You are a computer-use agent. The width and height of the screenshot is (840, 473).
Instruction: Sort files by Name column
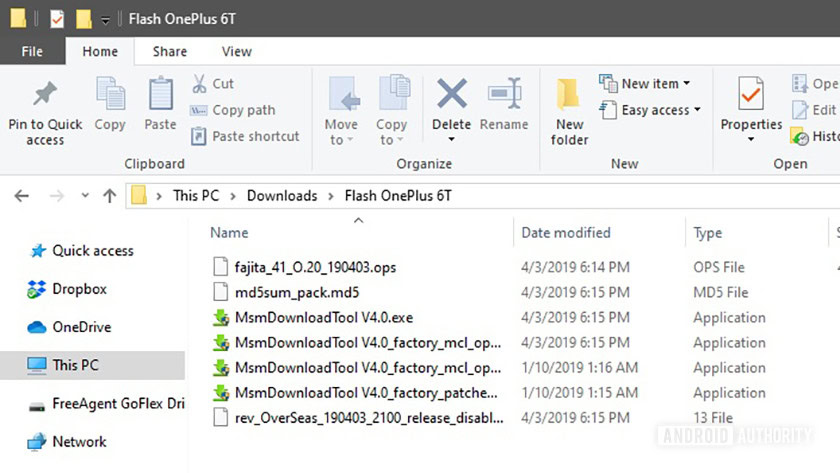point(229,232)
